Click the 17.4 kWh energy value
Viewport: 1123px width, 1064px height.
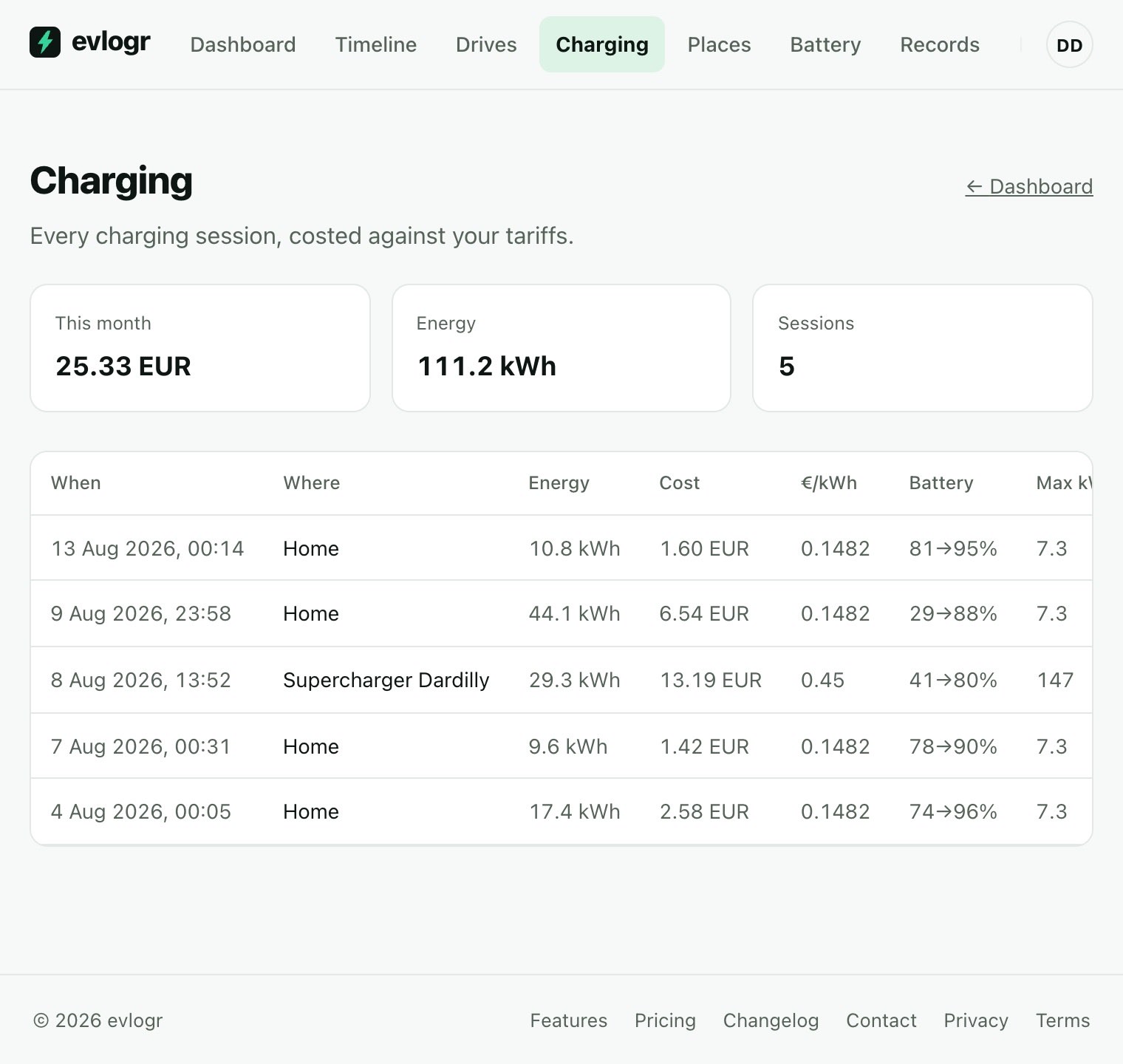574,811
